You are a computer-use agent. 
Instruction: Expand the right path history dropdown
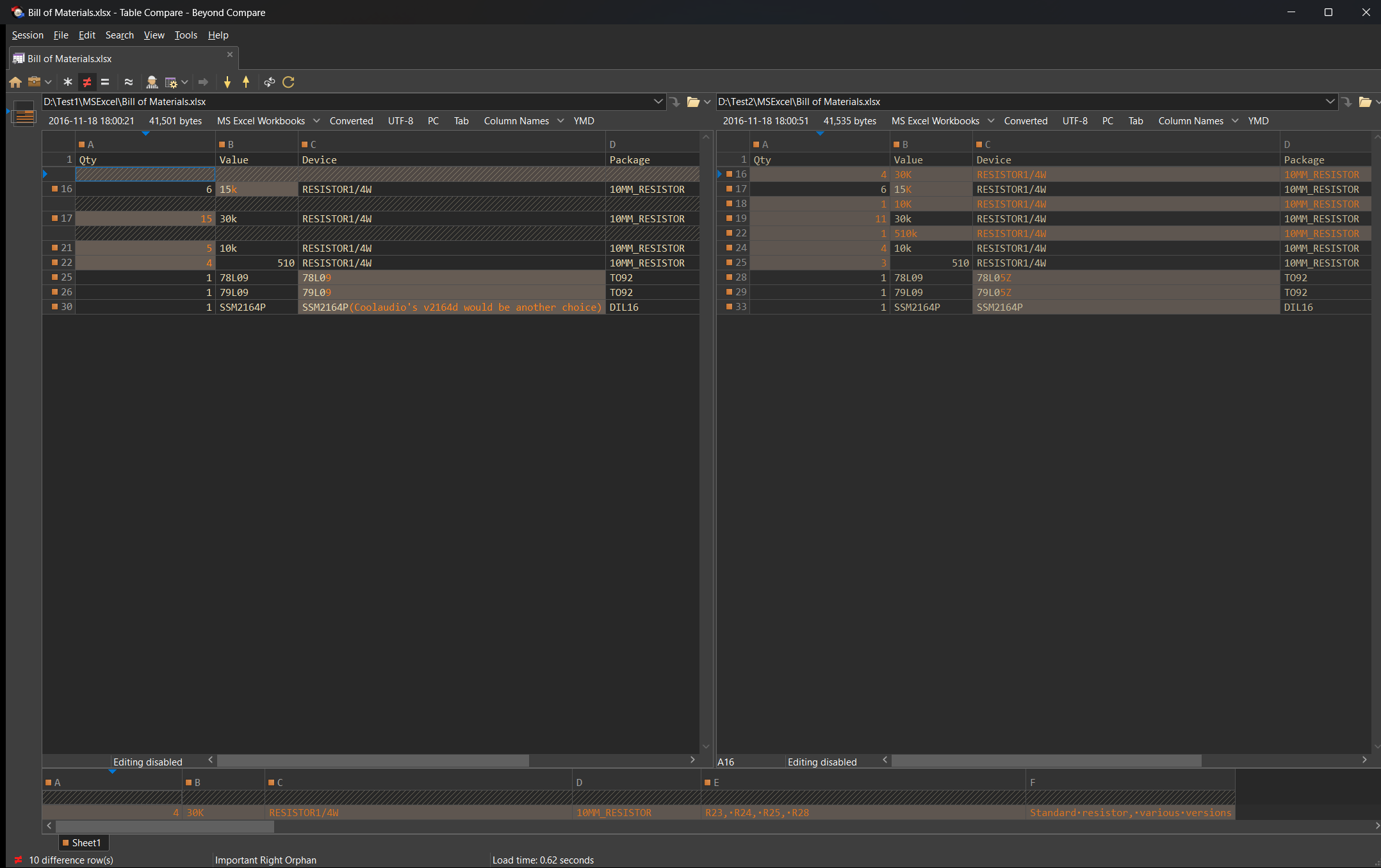[x=1330, y=102]
